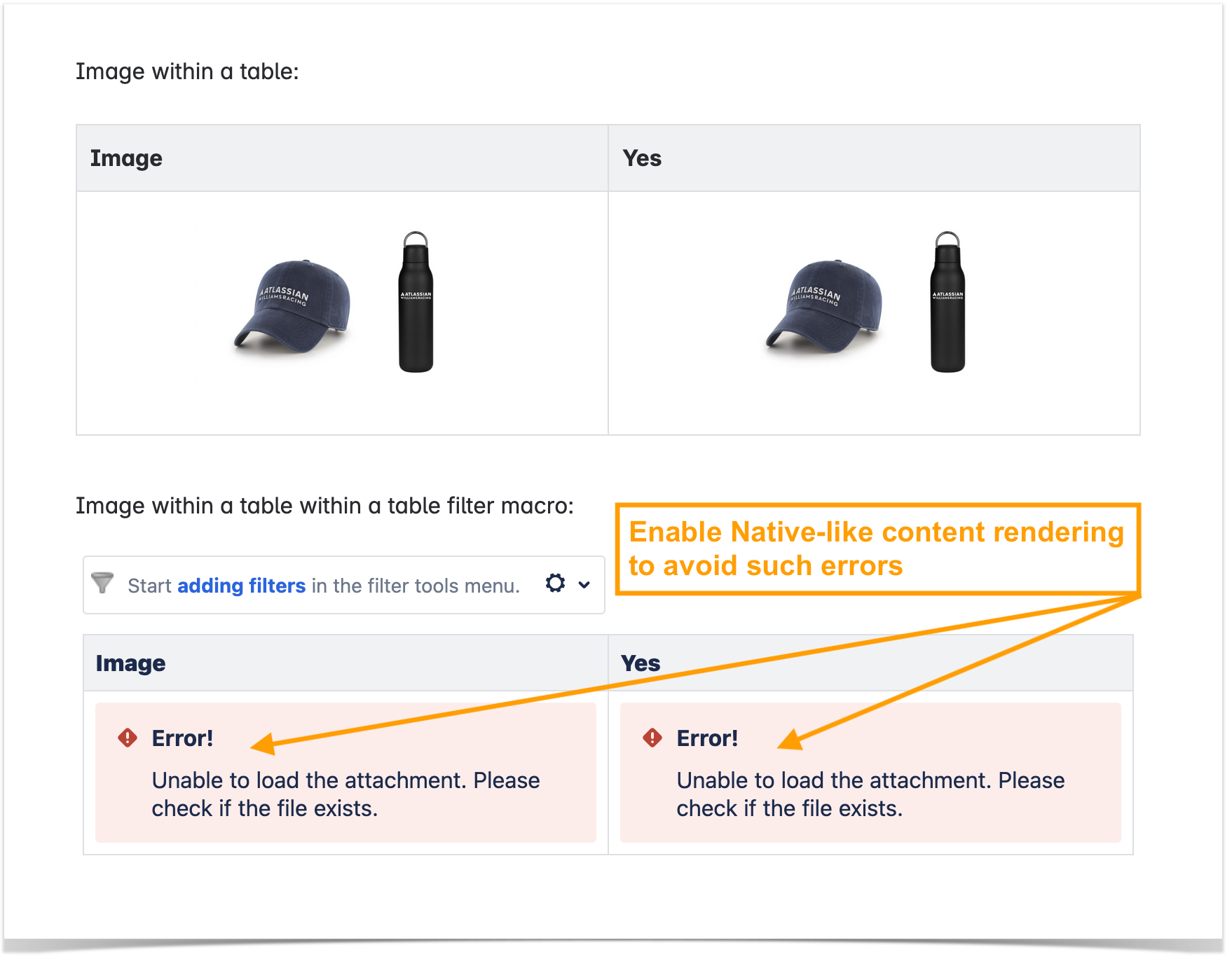Viewport: 1232px width, 959px height.
Task: Sort by the "Yes" header in the filtered table
Action: click(641, 663)
